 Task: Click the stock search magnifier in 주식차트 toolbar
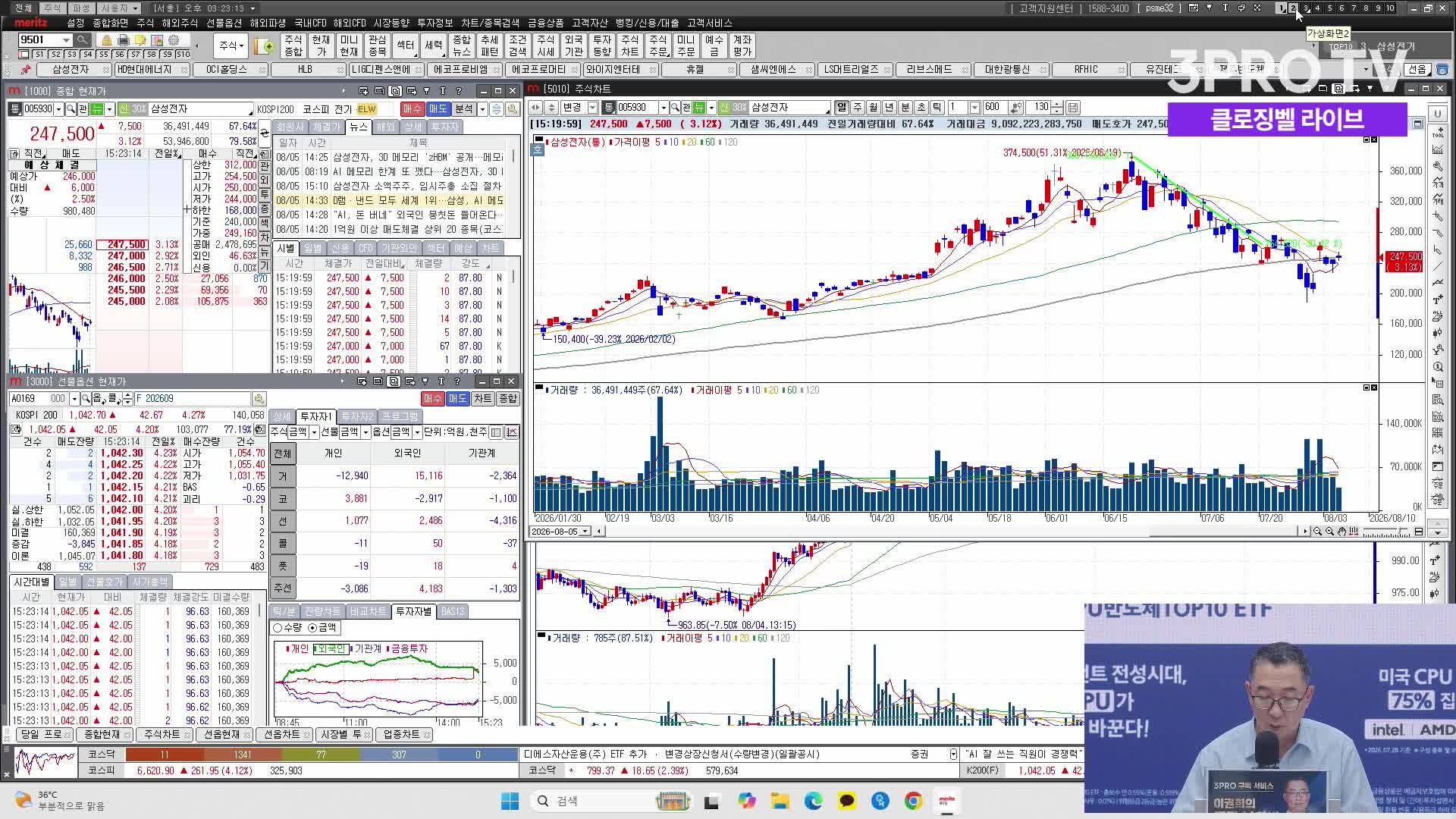(674, 108)
